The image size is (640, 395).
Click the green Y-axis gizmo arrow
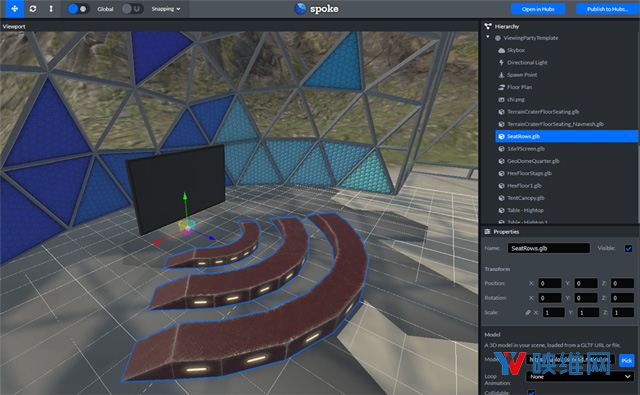point(185,196)
